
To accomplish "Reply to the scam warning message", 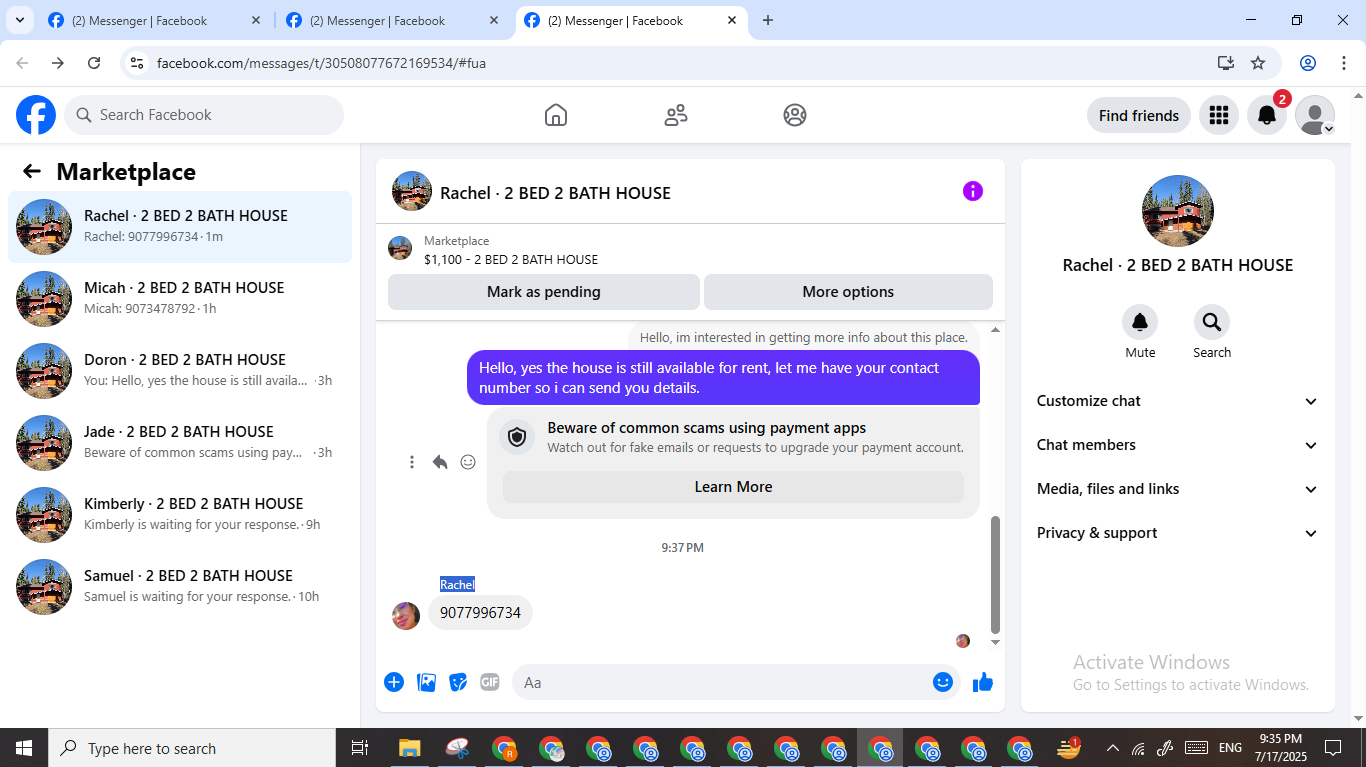I will (440, 462).
